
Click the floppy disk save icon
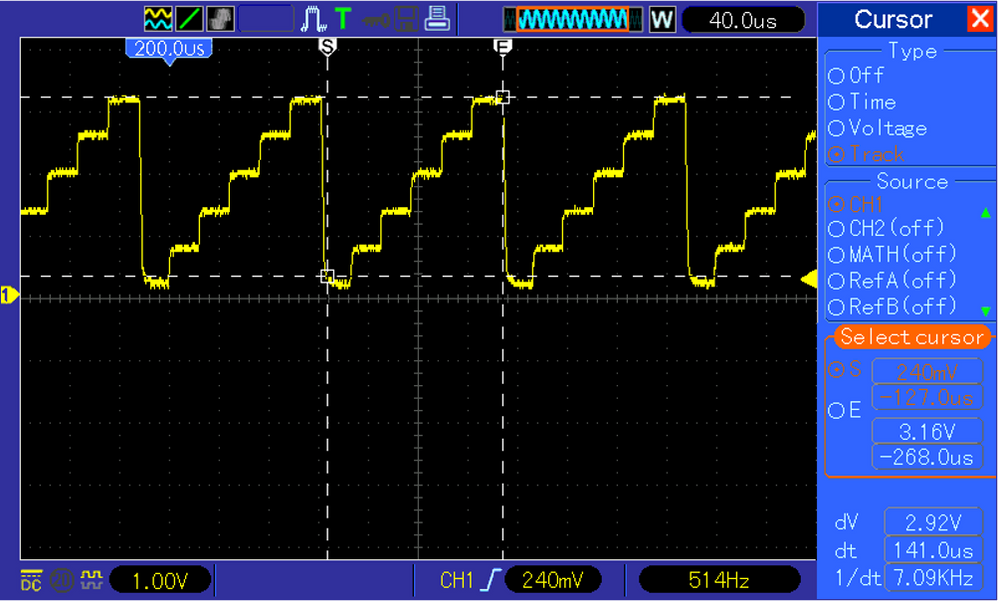[x=406, y=19]
